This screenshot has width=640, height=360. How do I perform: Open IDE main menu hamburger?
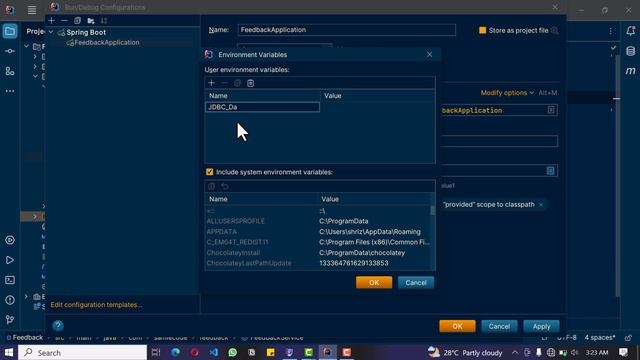(31, 10)
